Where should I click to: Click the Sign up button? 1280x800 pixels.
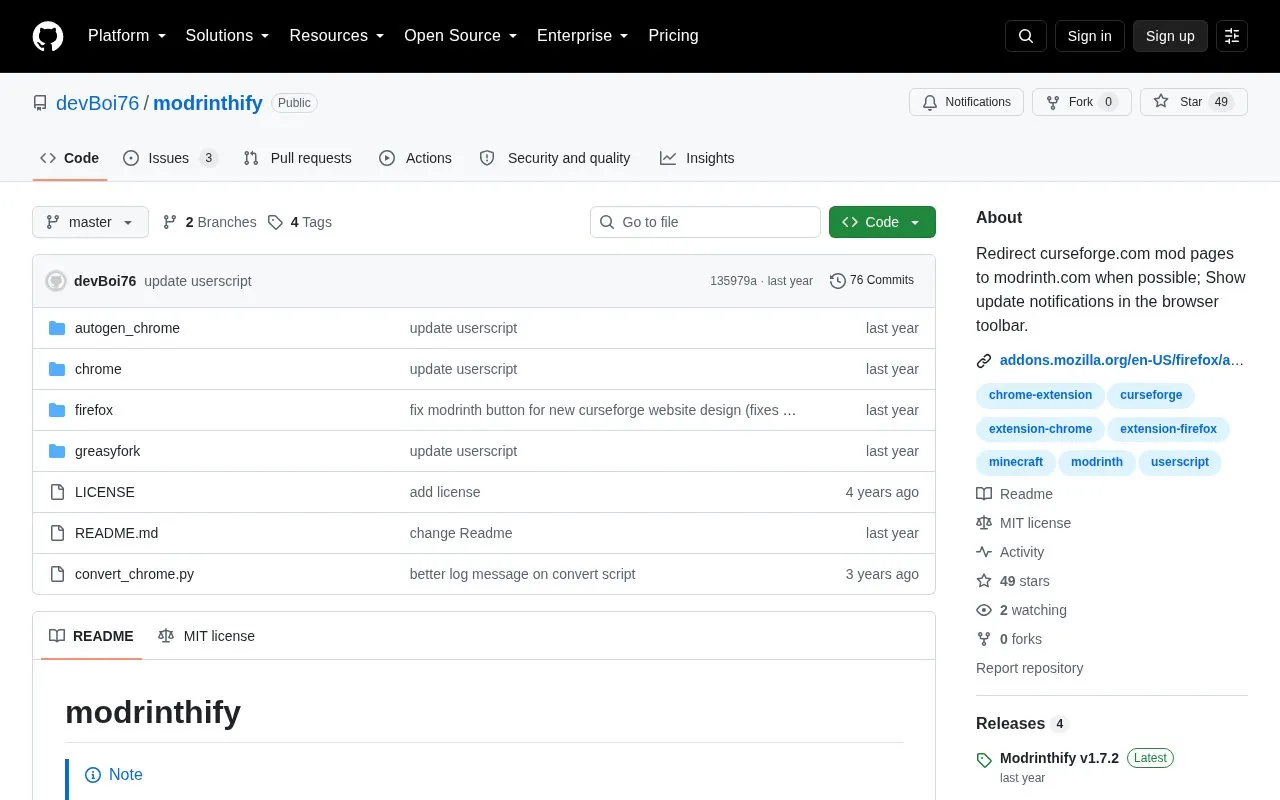(x=1170, y=36)
